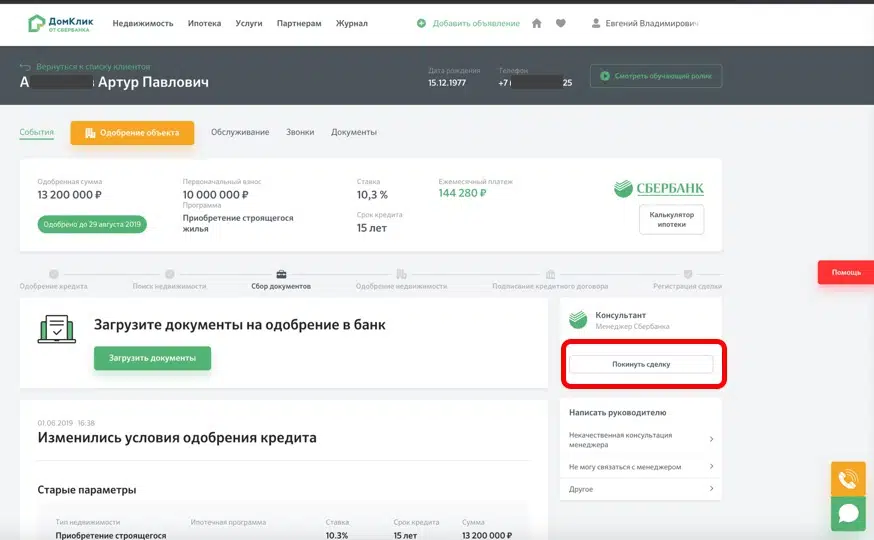874x540 pixels.
Task: Click Написать руководителю heading
Action: [x=618, y=412]
